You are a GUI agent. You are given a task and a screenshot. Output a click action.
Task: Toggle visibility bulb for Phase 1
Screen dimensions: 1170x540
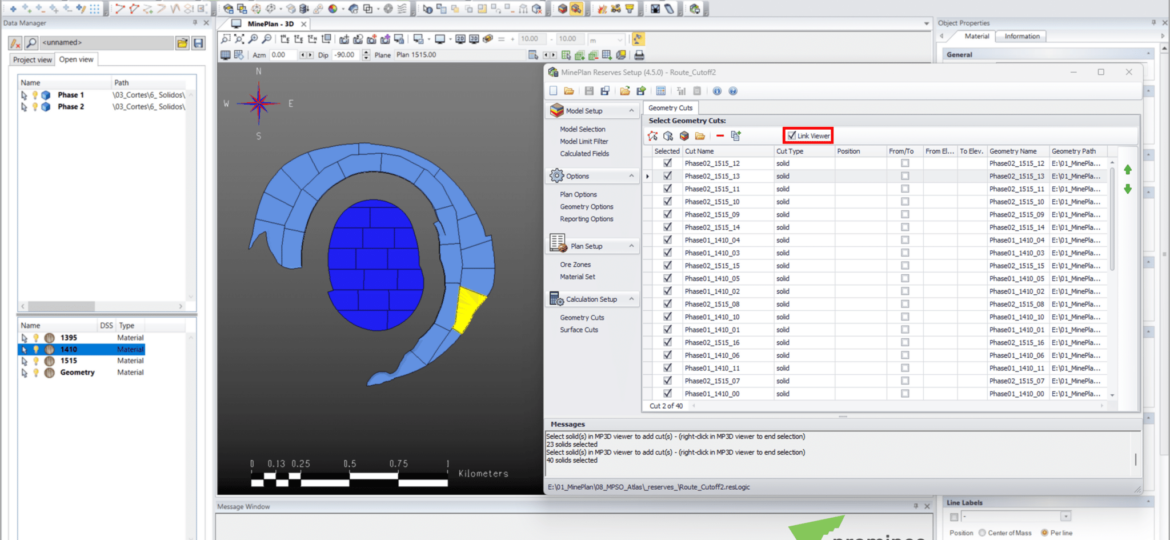pos(34,95)
